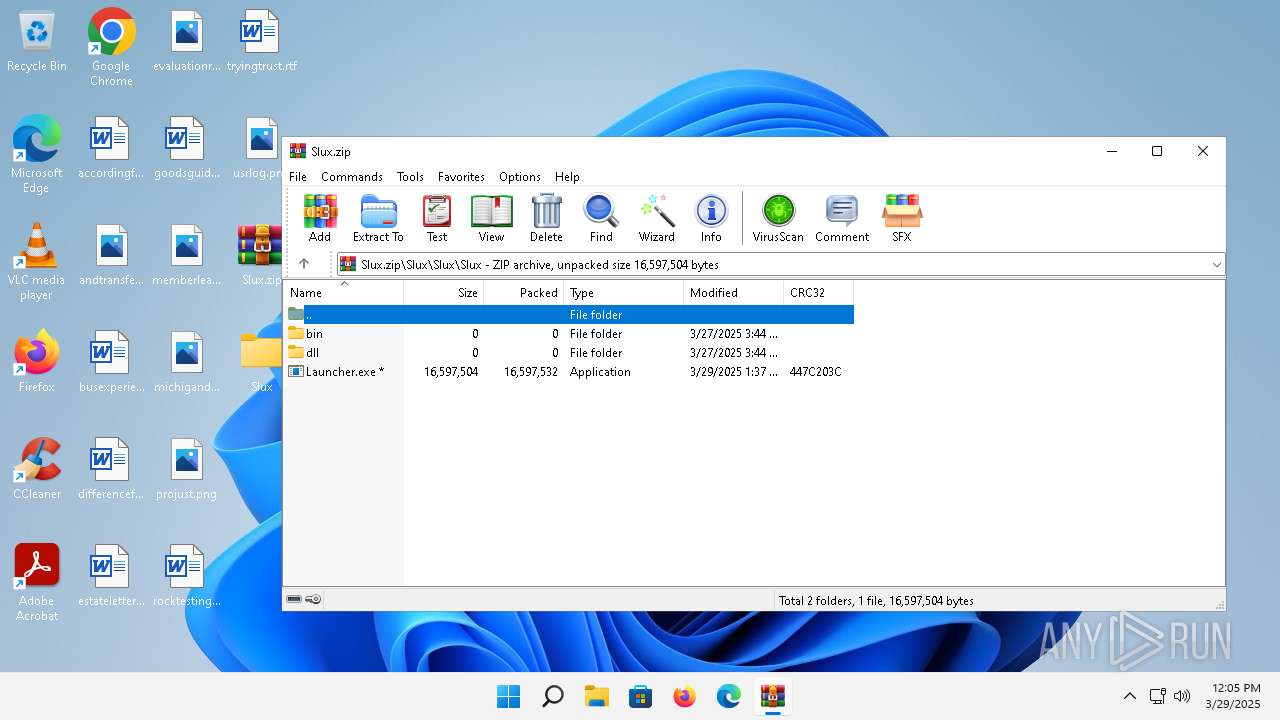Sort by the Size column header
The width and height of the screenshot is (1280, 720).
444,293
